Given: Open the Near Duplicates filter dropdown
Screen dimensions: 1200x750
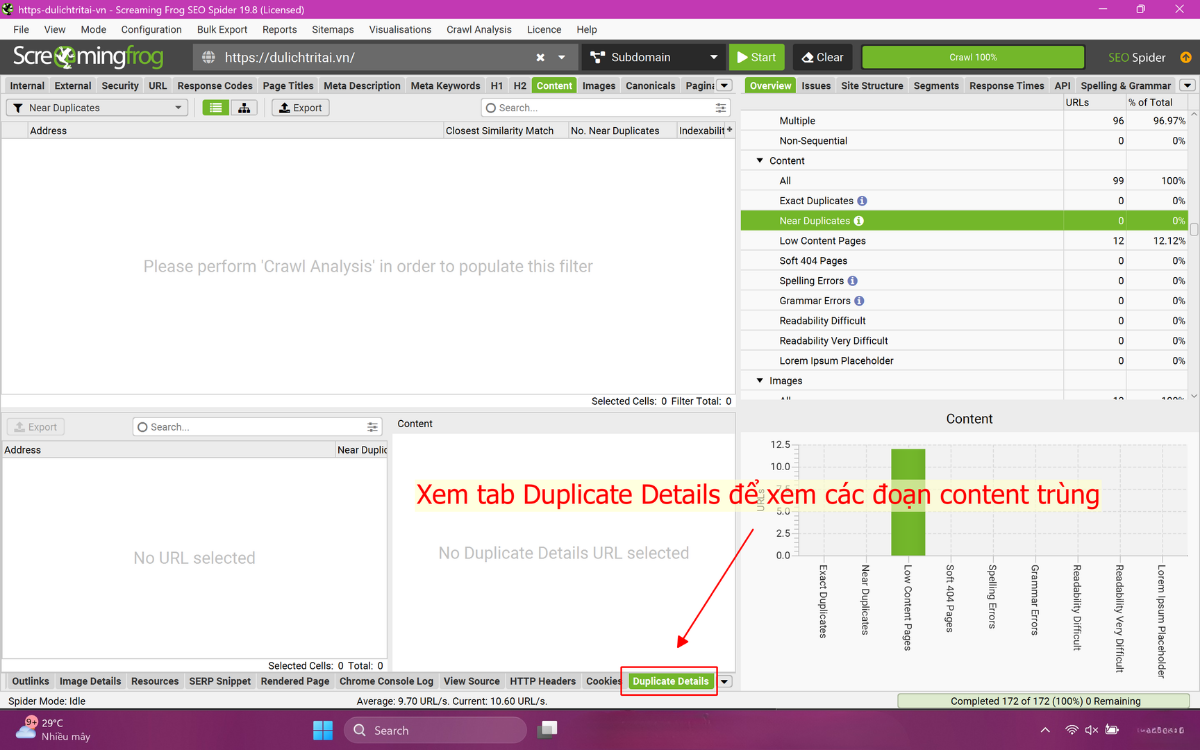Looking at the screenshot, I should click(95, 107).
